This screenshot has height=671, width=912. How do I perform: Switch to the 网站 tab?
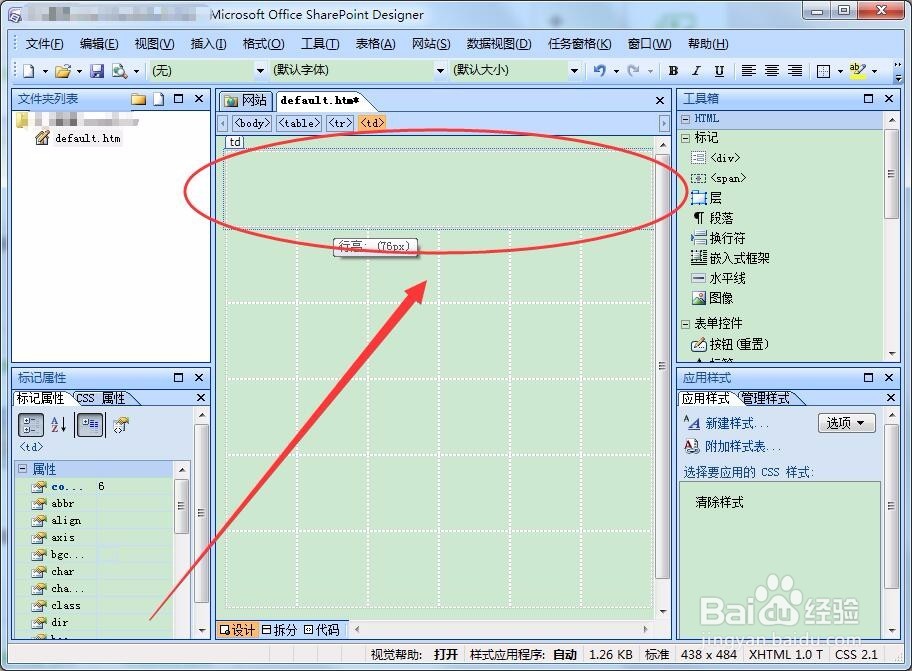(246, 101)
